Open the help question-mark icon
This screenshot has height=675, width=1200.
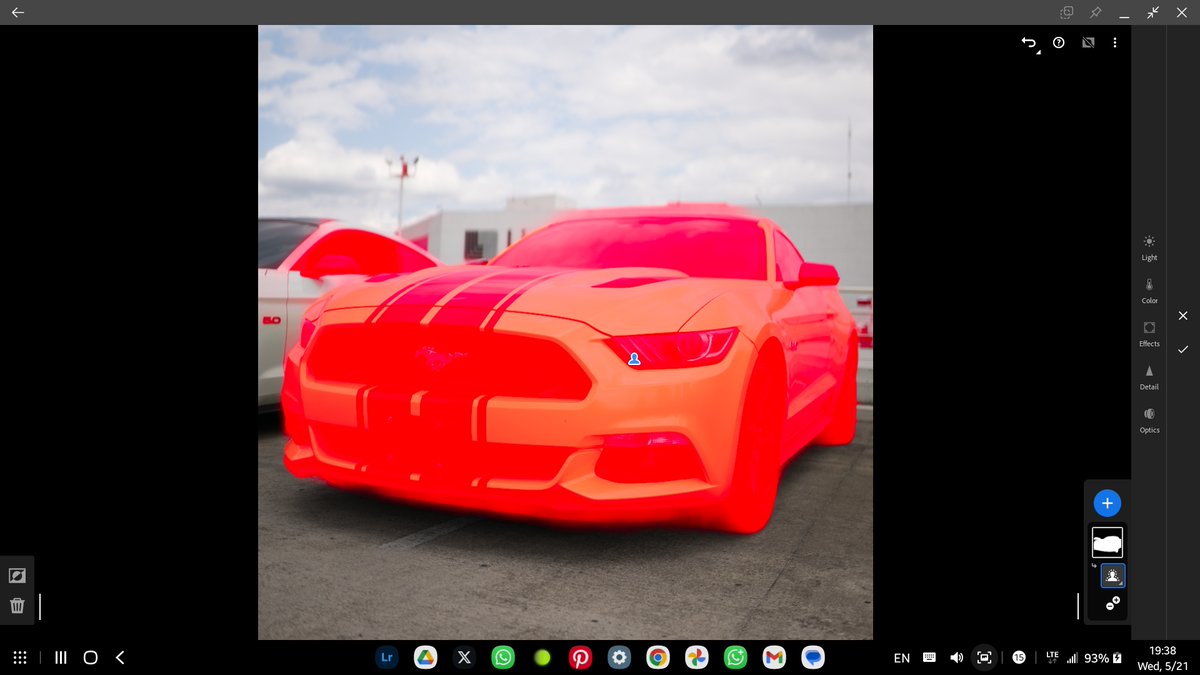point(1059,43)
